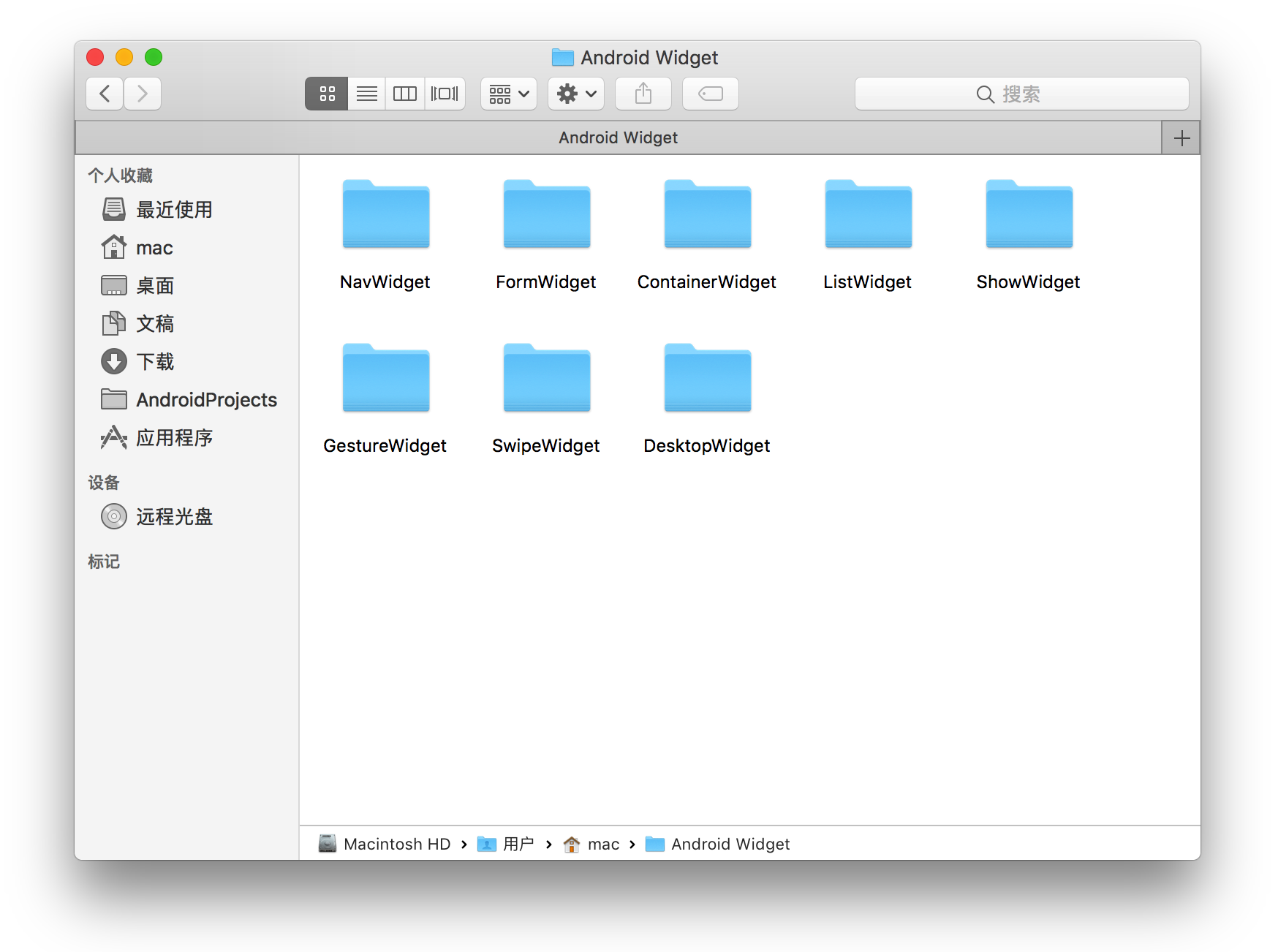This screenshot has height=952, width=1278.
Task: Click the SwipeWidget folder name label
Action: click(x=546, y=446)
